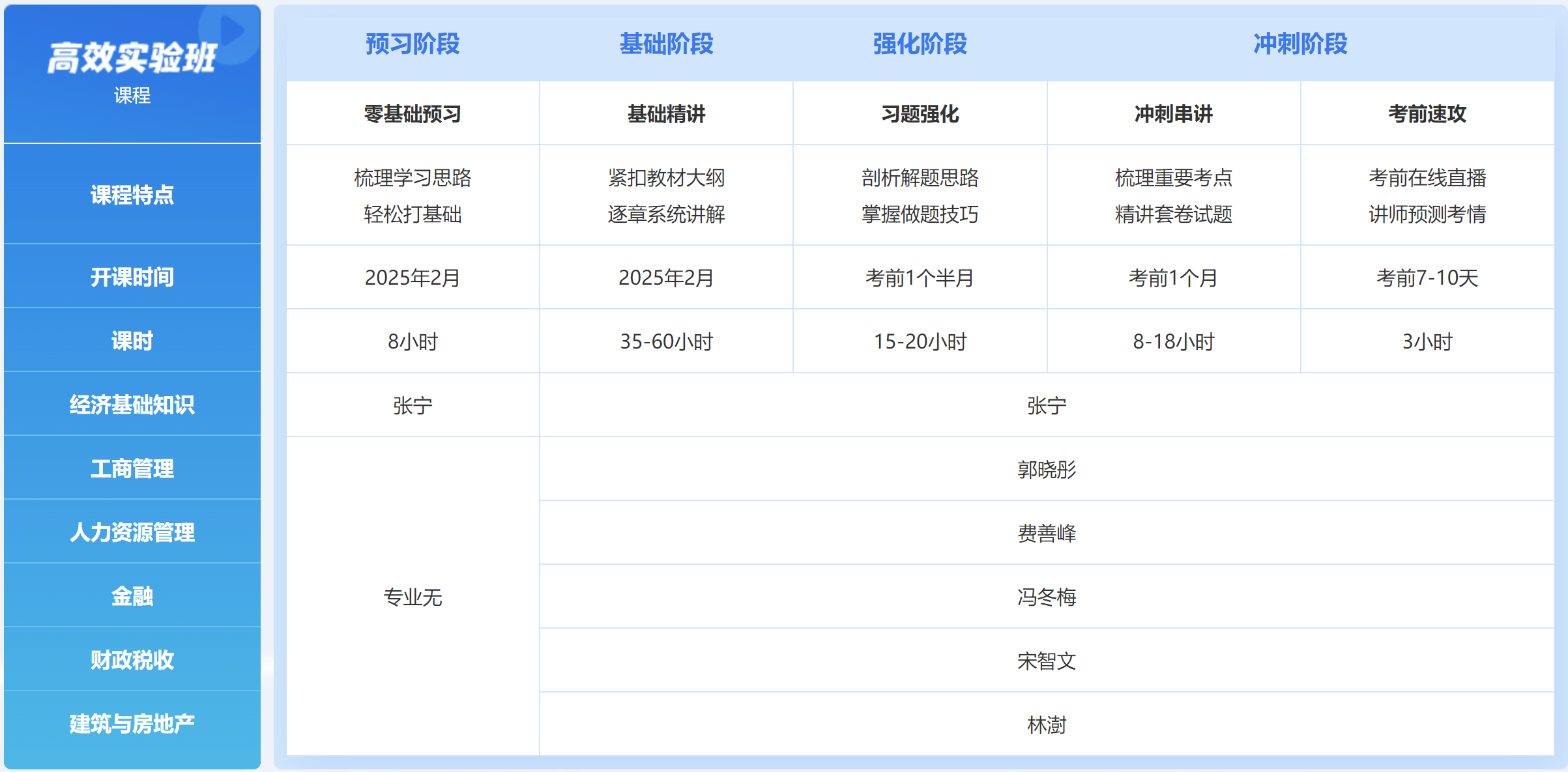The width and height of the screenshot is (1568, 772).
Task: Open 财政税收 in the sidebar
Action: click(132, 660)
